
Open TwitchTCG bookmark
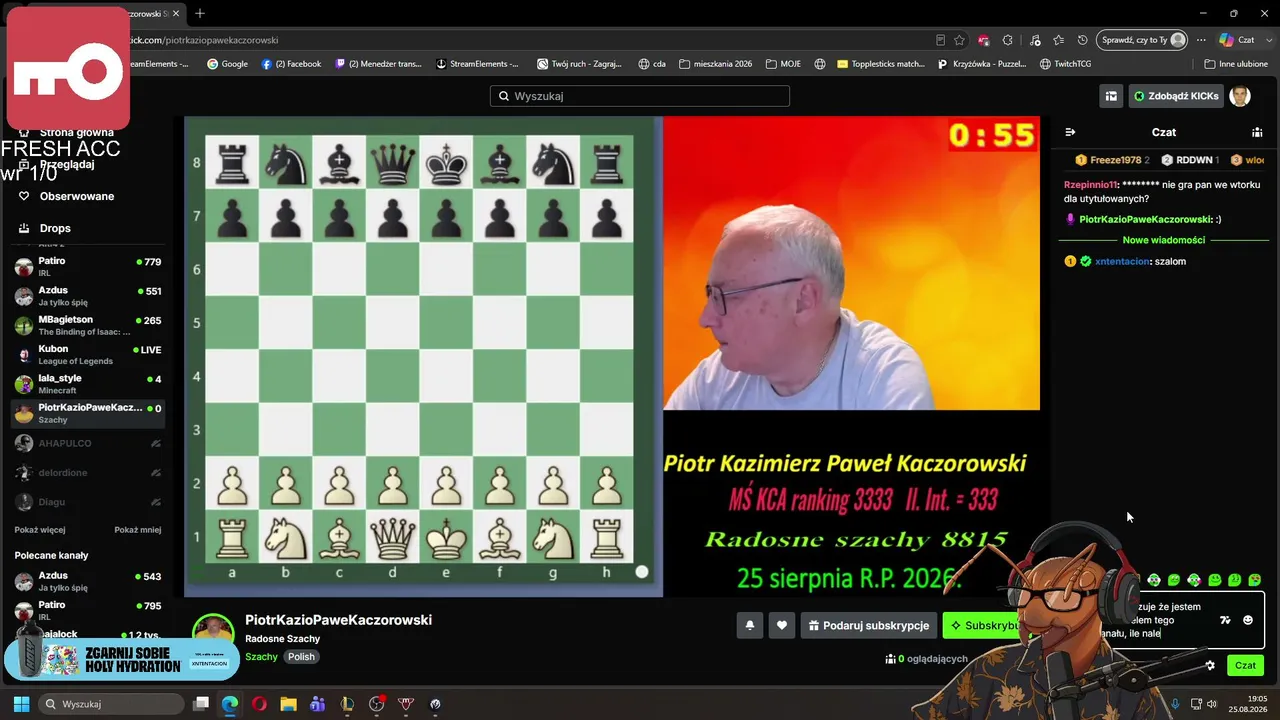pyautogui.click(x=1065, y=64)
